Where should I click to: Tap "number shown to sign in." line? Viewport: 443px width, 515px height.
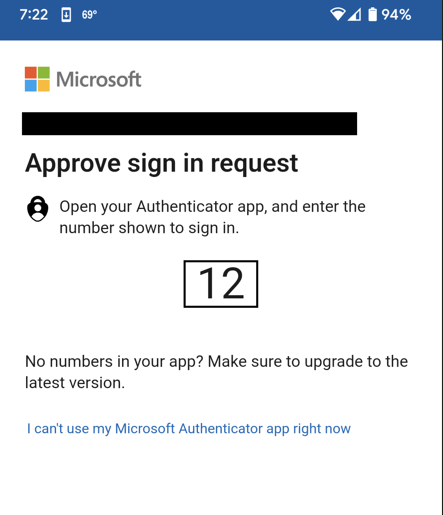(x=149, y=228)
